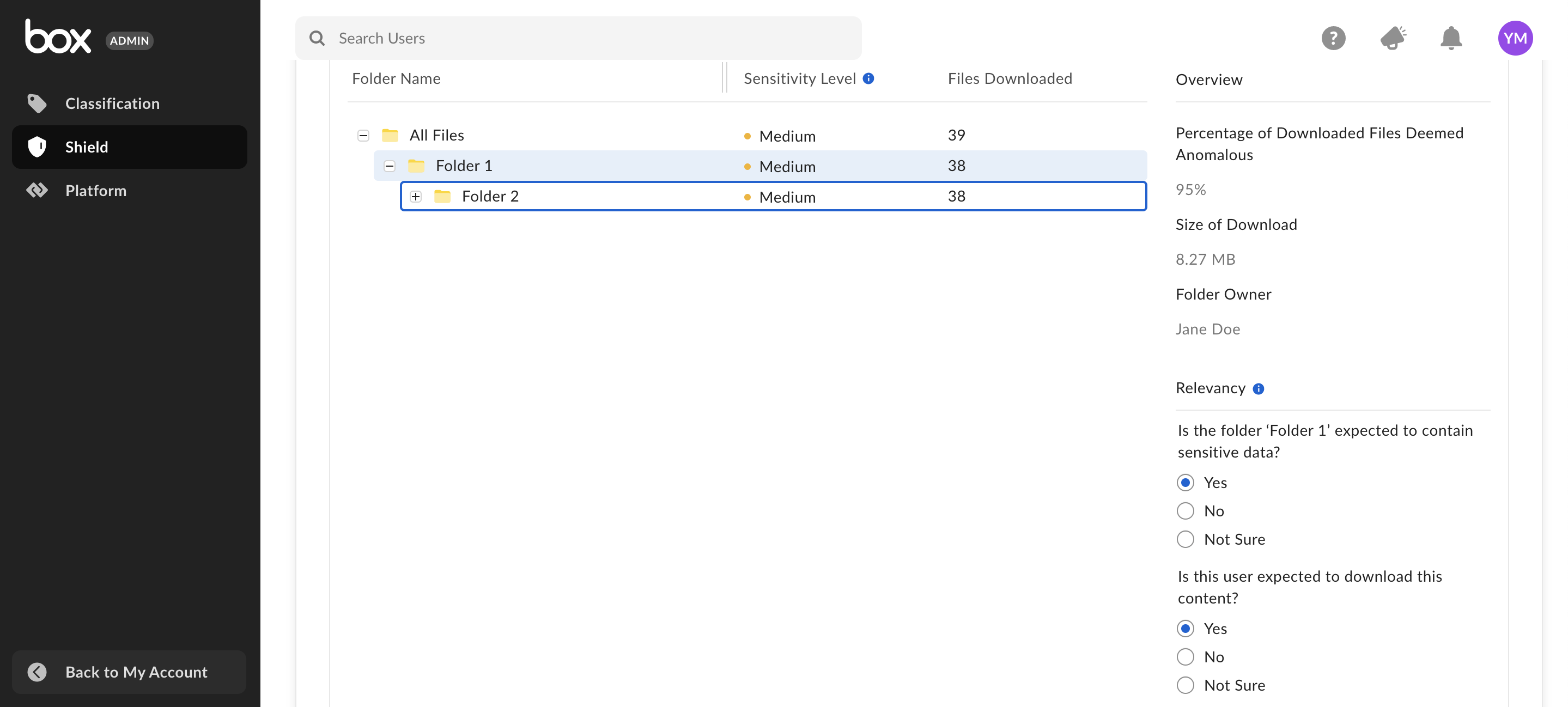1568x707 pixels.
Task: Open the Platform section from sidebar
Action: pos(95,190)
